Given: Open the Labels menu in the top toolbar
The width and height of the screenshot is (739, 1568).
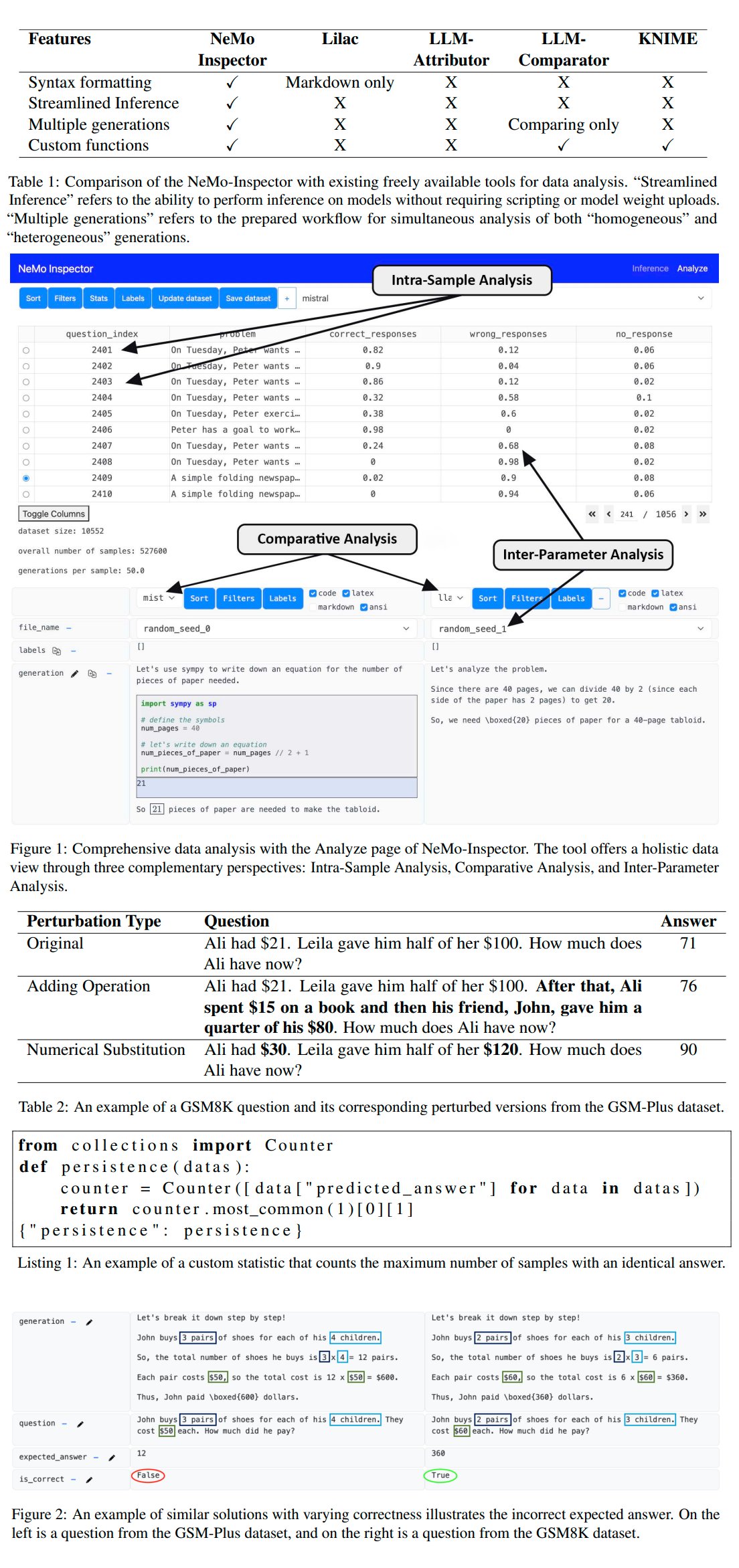Looking at the screenshot, I should click(133, 298).
